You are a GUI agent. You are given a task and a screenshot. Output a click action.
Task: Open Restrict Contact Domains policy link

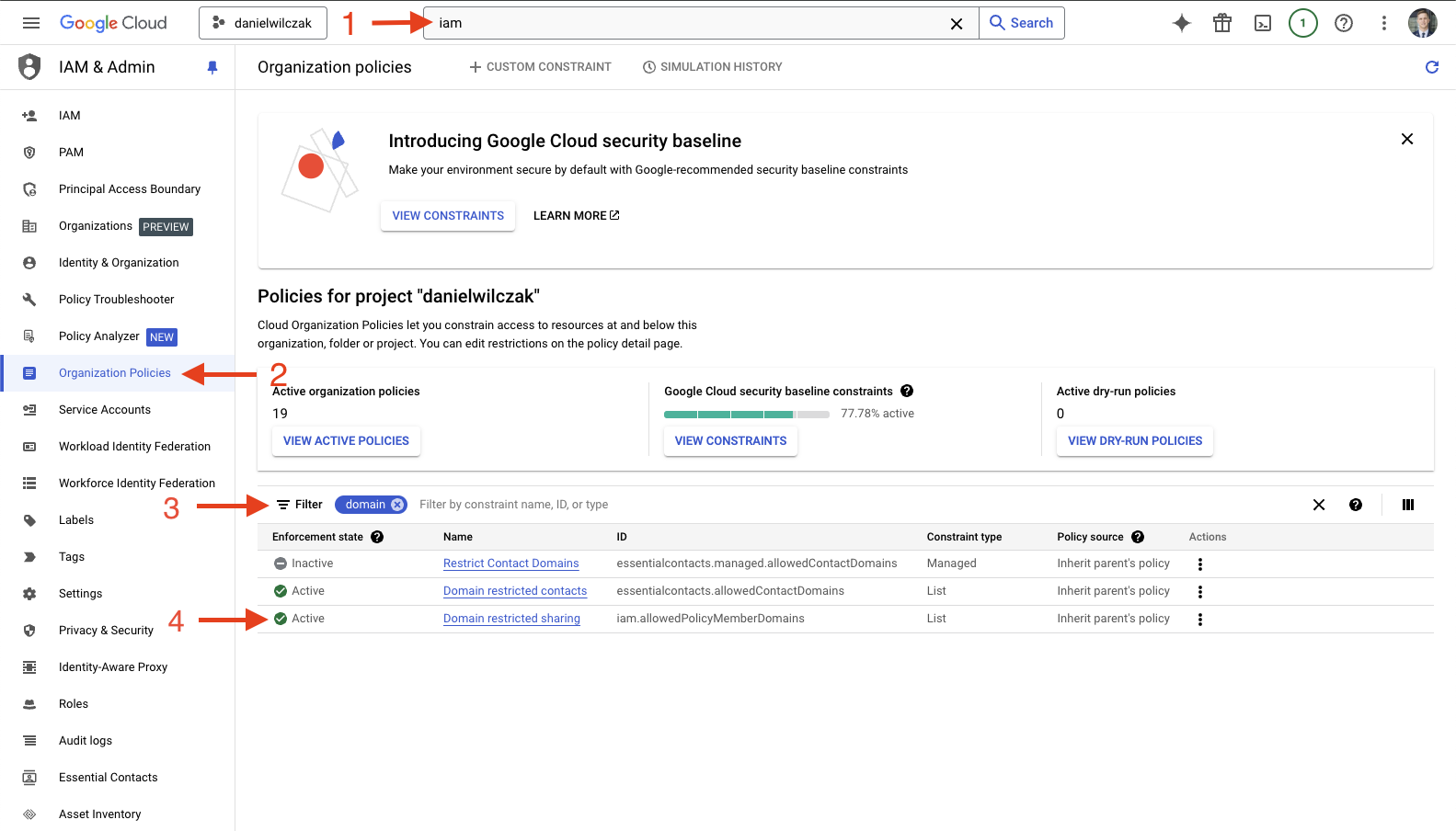[x=511, y=563]
